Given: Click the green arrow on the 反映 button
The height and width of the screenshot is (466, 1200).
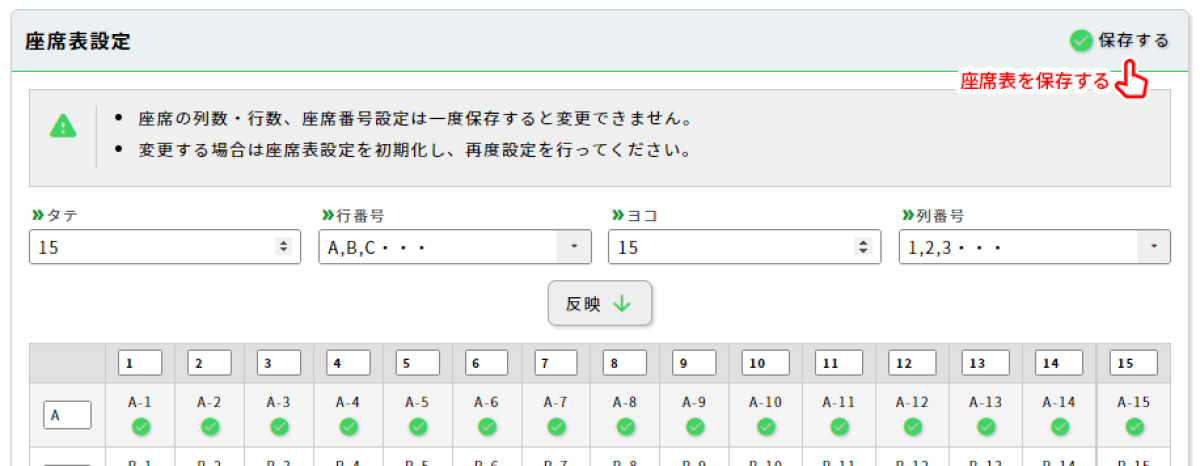Looking at the screenshot, I should tap(622, 304).
